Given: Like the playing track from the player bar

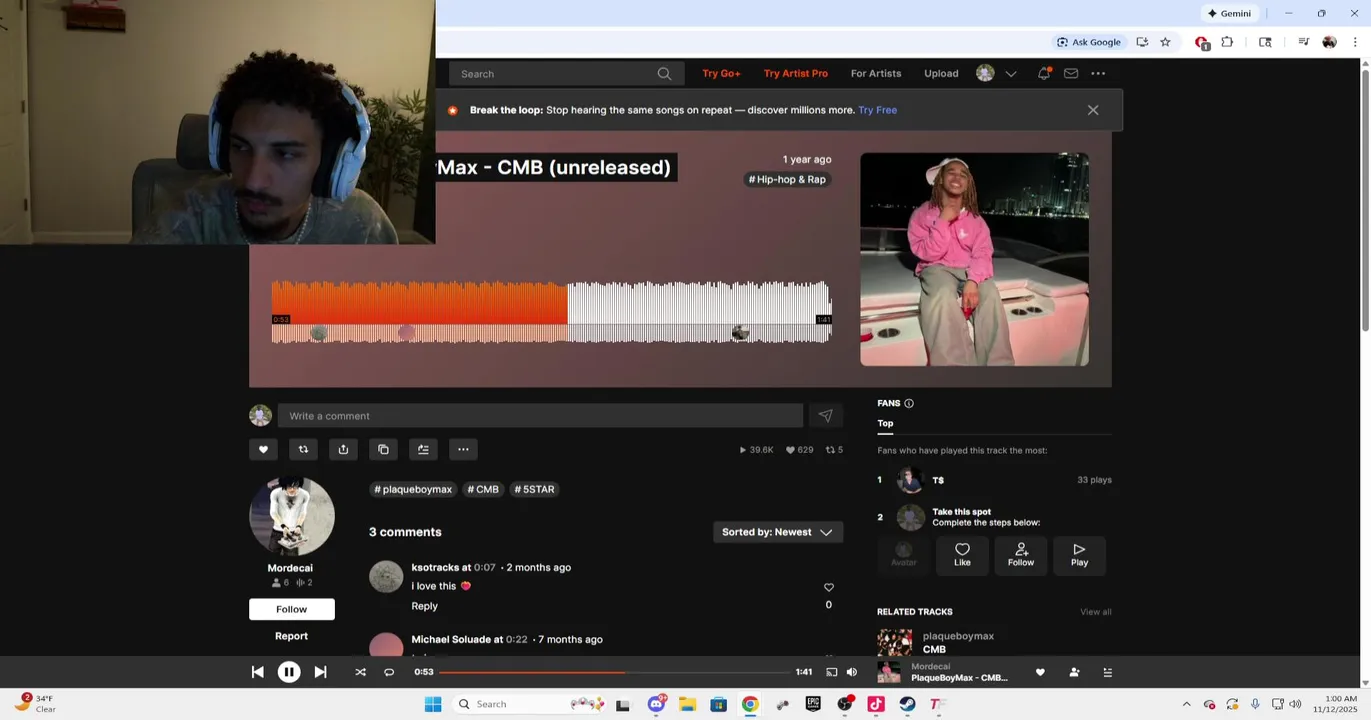Looking at the screenshot, I should 1040,673.
